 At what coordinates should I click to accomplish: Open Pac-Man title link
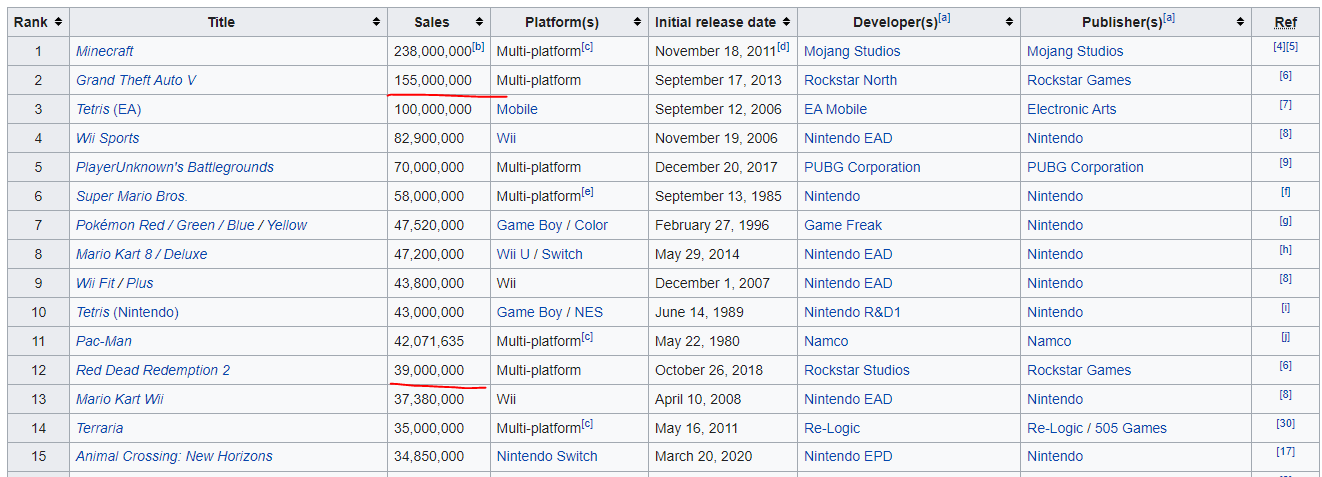[x=104, y=341]
